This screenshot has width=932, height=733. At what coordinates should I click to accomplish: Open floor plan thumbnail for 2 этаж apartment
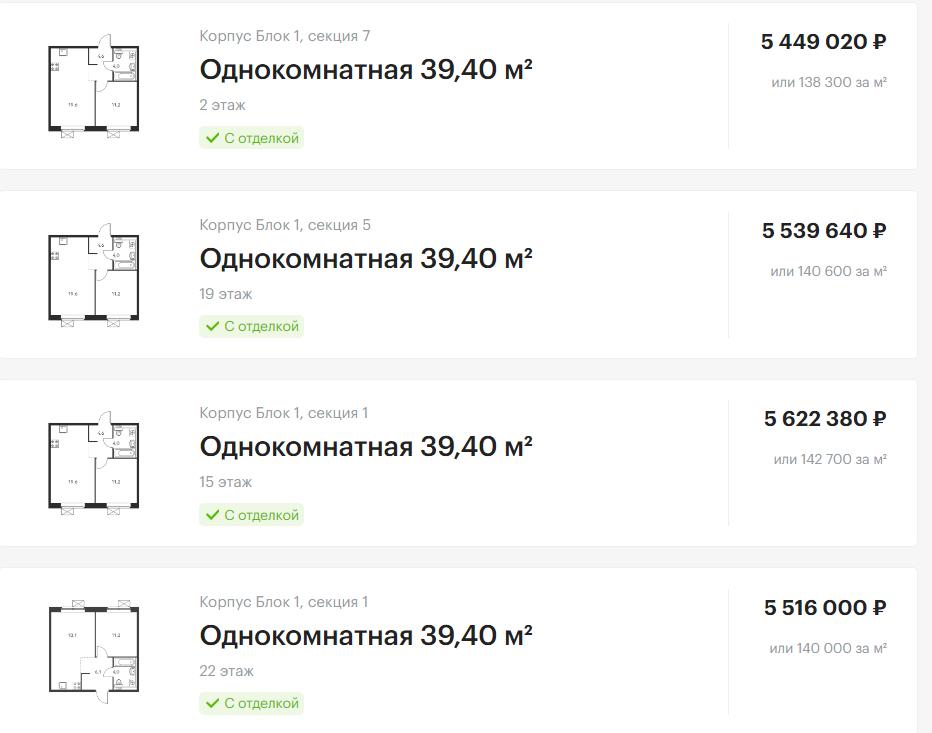(93, 86)
